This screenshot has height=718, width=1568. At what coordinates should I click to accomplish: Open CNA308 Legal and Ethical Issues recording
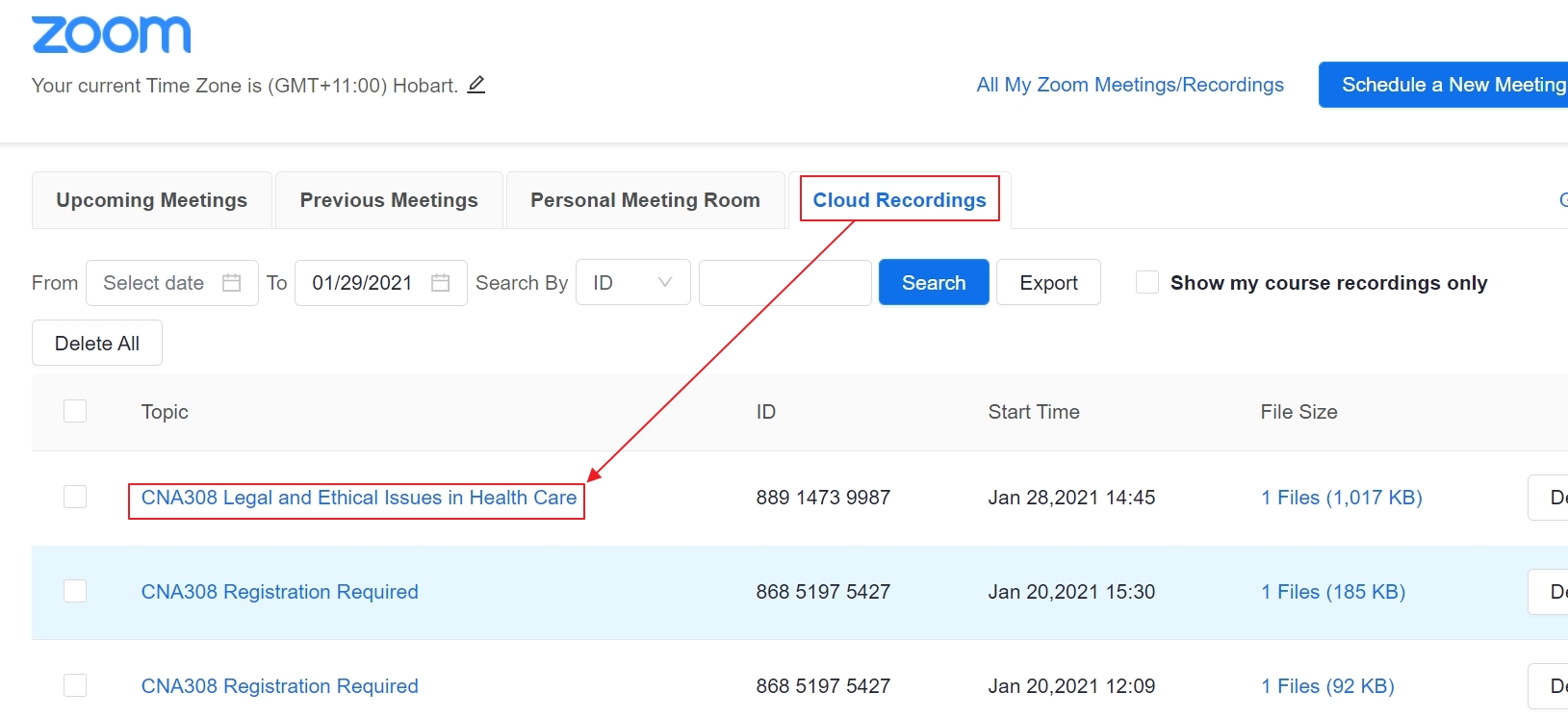pyautogui.click(x=359, y=498)
